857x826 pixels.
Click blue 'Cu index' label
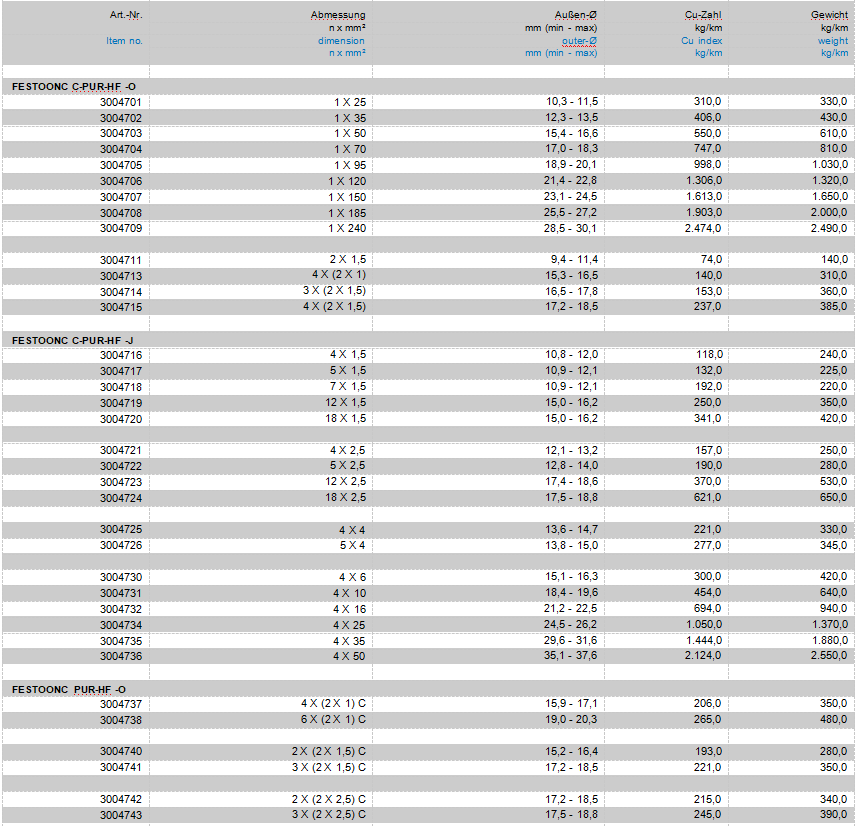click(702, 40)
